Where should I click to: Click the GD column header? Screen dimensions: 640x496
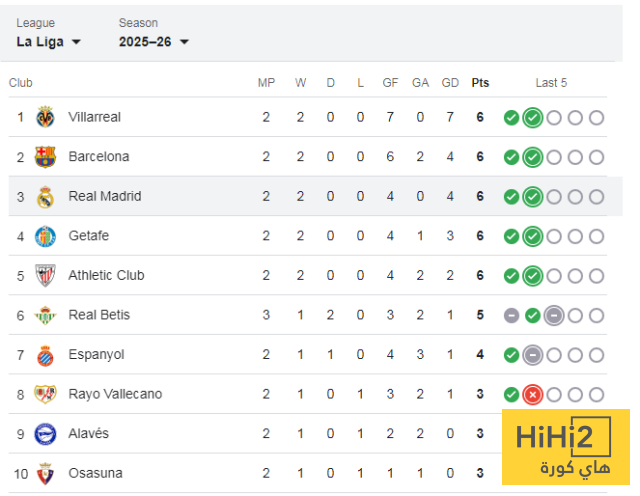point(450,83)
